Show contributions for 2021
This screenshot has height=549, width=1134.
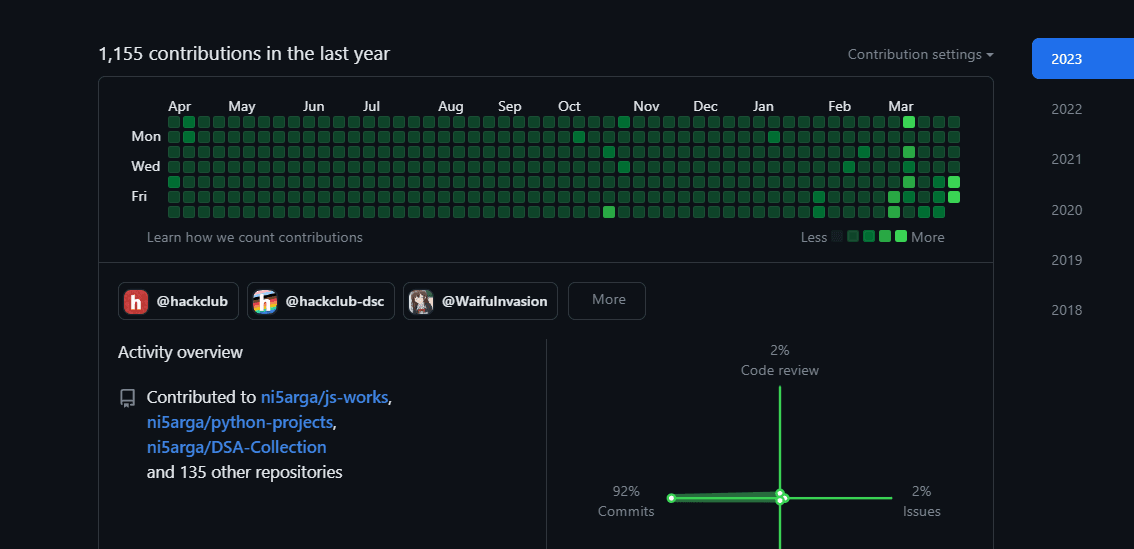pos(1066,159)
